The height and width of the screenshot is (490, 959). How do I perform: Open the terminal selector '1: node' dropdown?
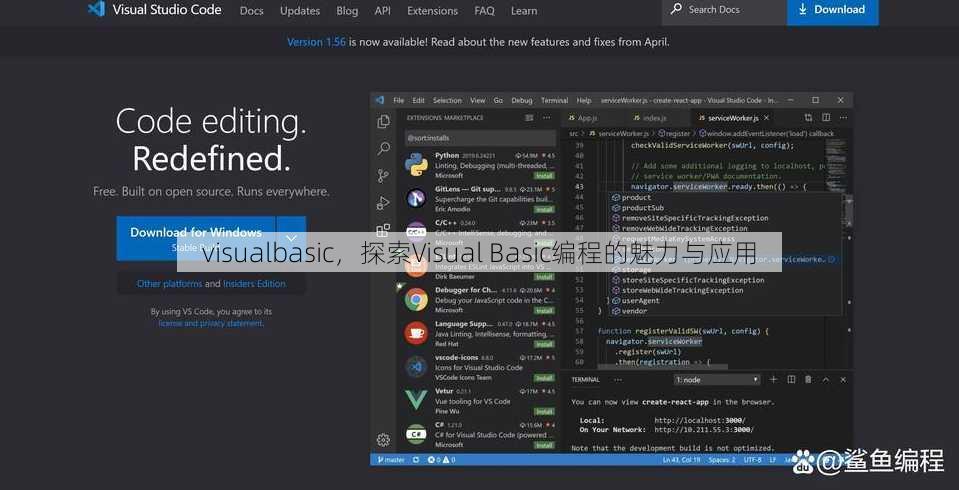point(717,380)
